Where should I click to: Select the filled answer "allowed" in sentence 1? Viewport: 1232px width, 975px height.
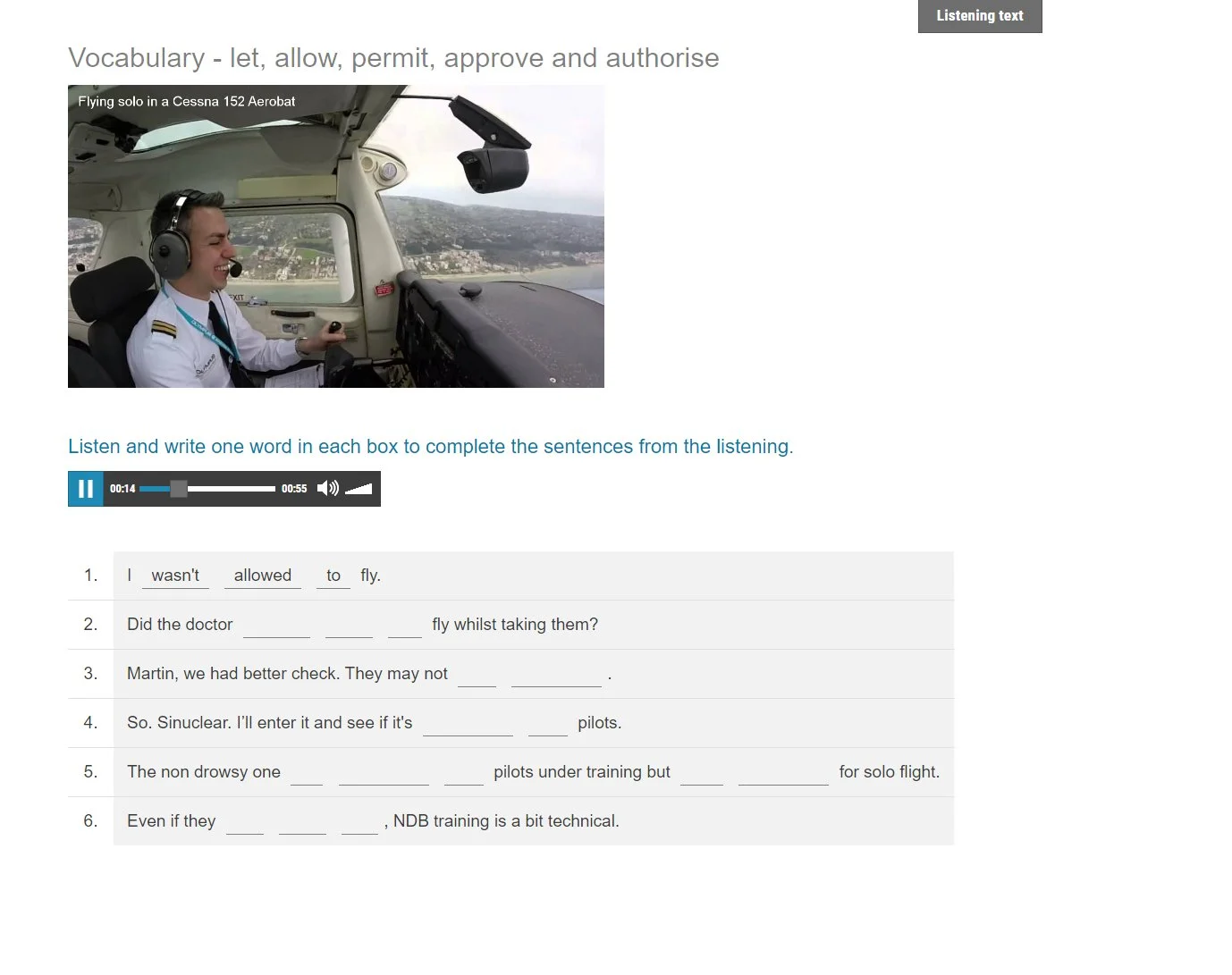[262, 575]
